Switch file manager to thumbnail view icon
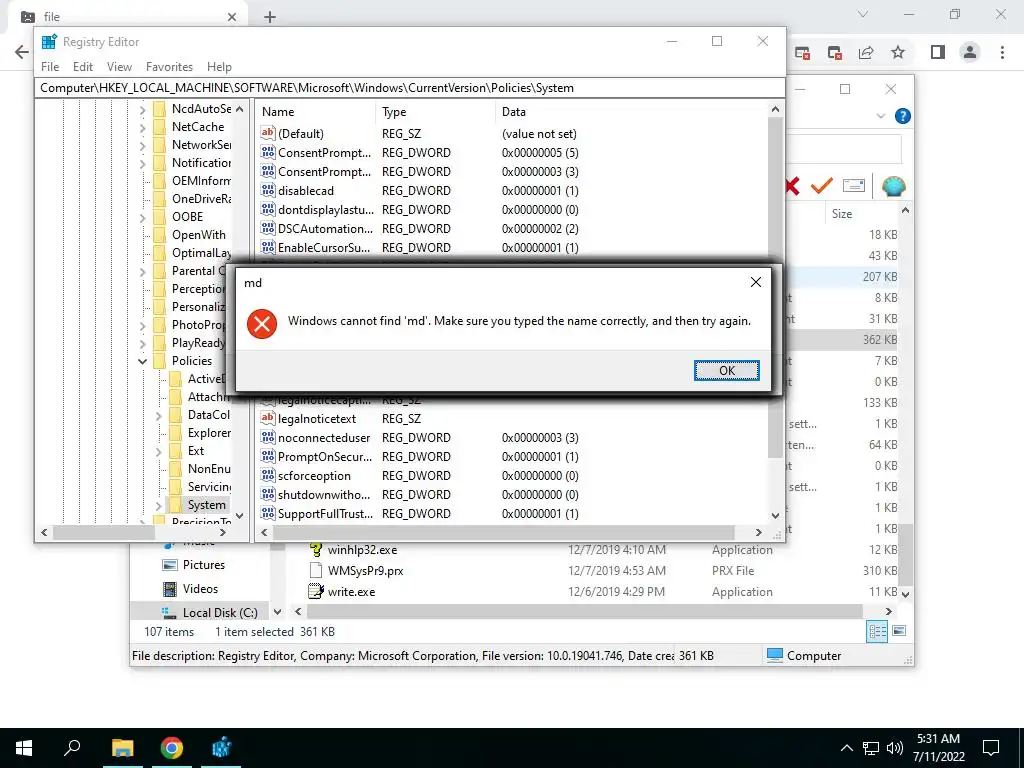The width and height of the screenshot is (1024, 768). click(899, 631)
